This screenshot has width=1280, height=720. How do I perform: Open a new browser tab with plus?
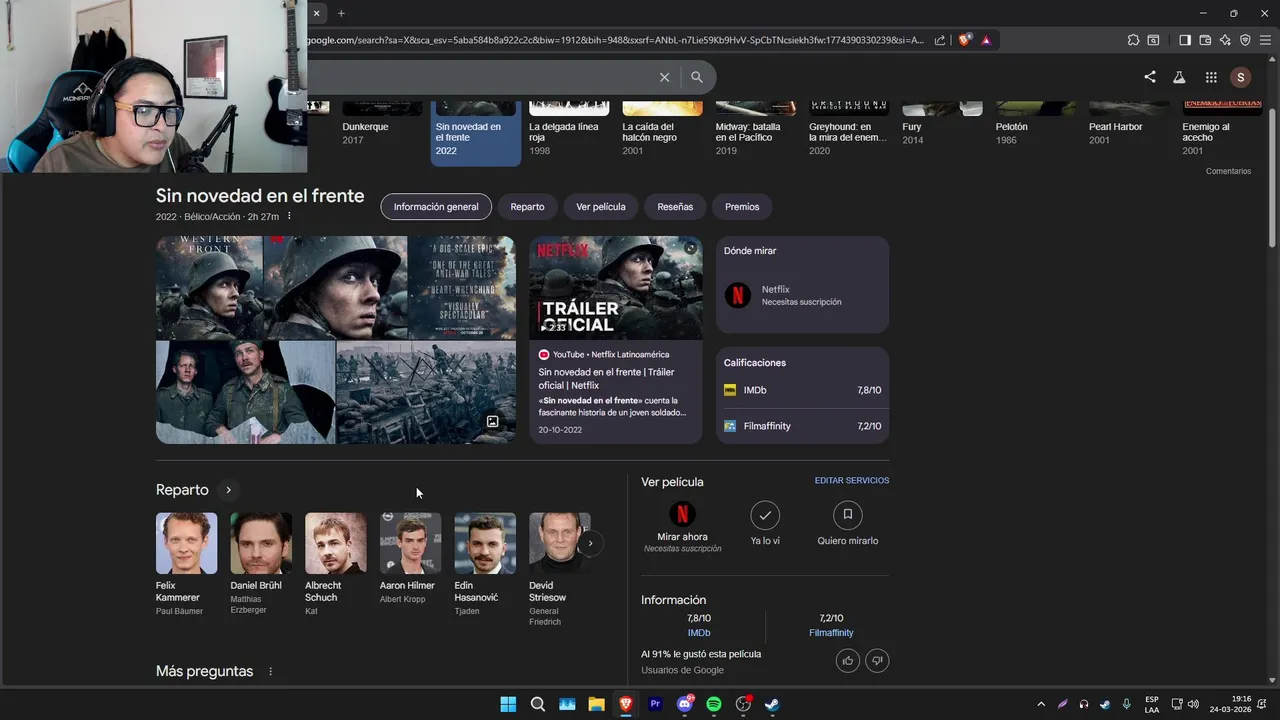341,13
